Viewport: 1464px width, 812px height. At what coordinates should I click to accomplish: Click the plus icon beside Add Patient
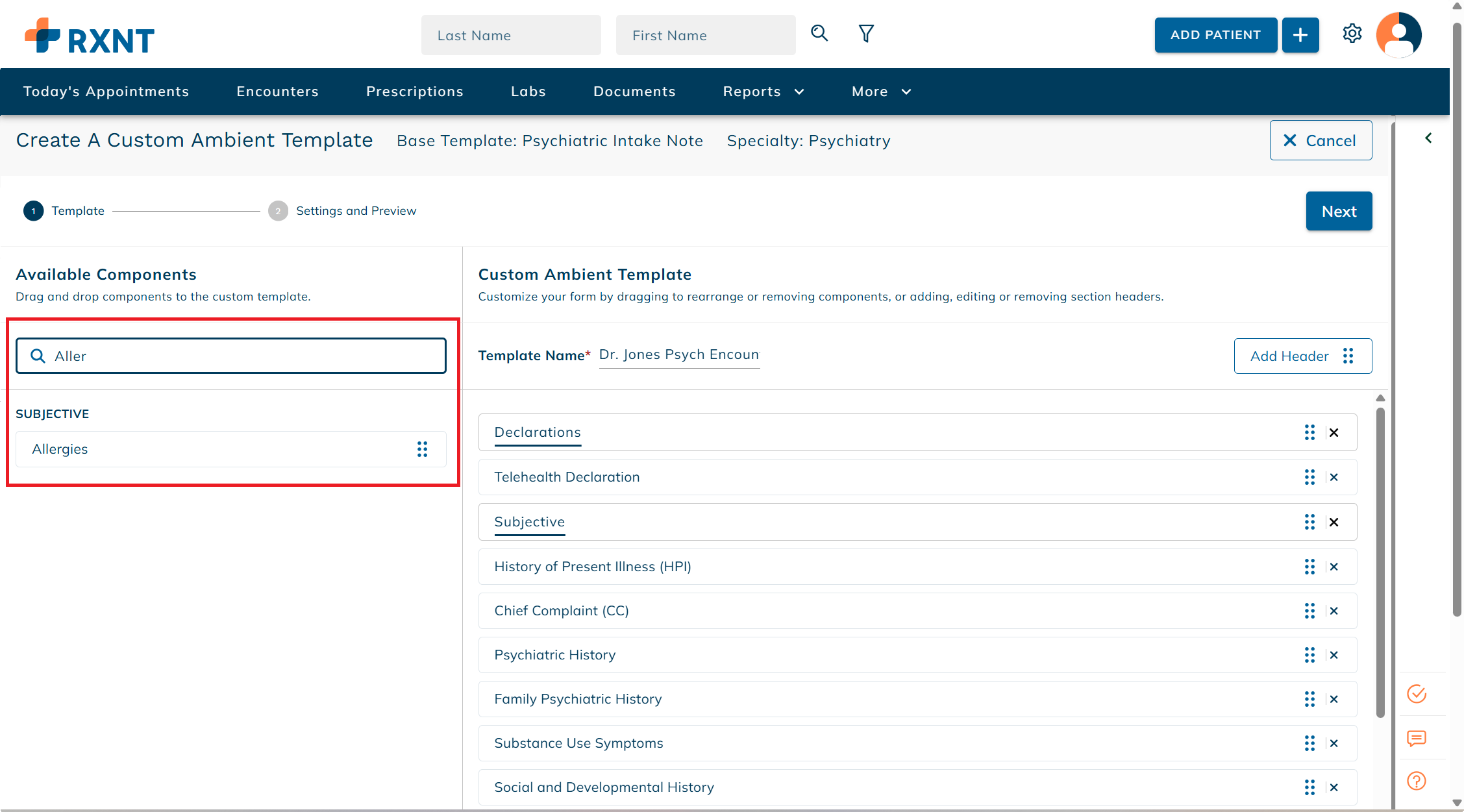[1300, 35]
